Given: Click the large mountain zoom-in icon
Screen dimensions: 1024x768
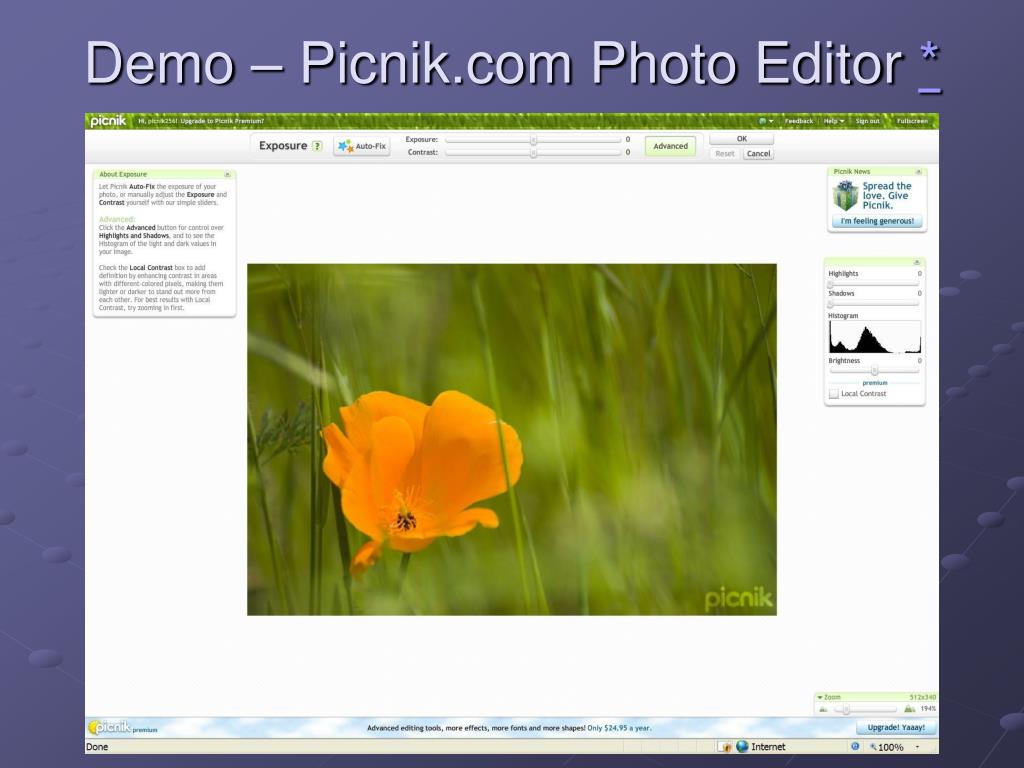Looking at the screenshot, I should (910, 708).
